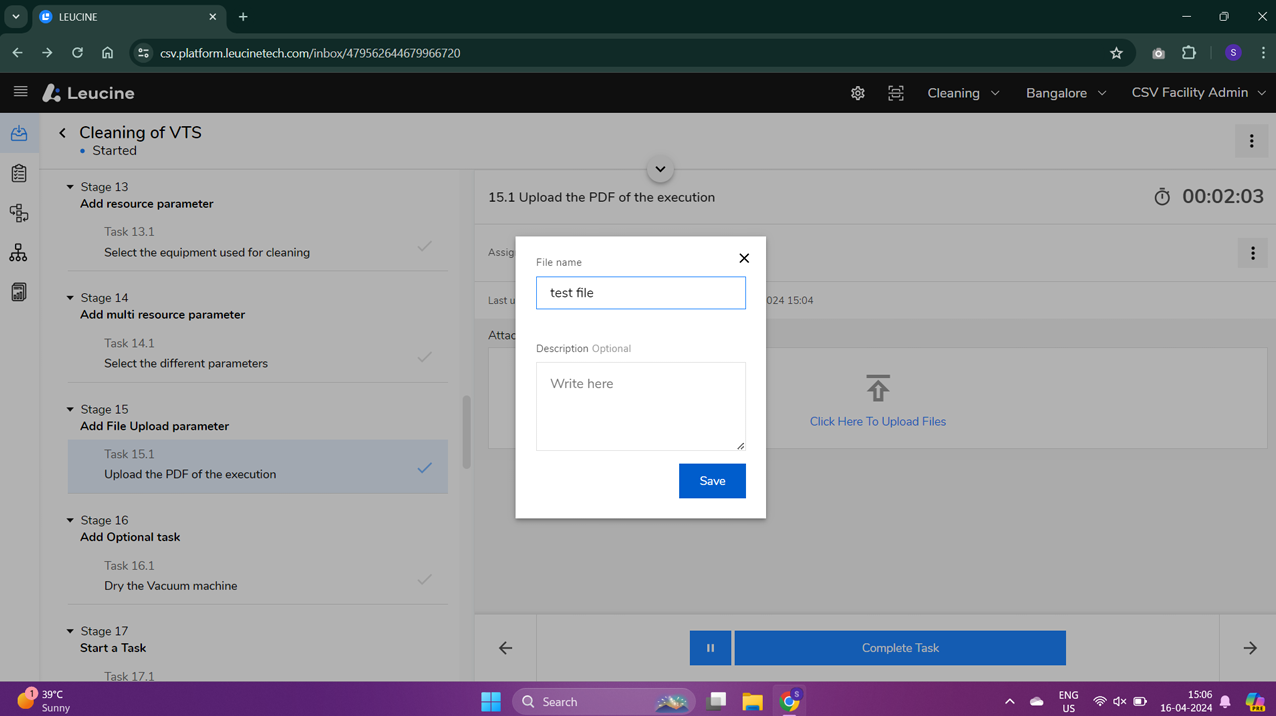View site information in the address bar
Viewport: 1276px width, 716px height.
143,53
